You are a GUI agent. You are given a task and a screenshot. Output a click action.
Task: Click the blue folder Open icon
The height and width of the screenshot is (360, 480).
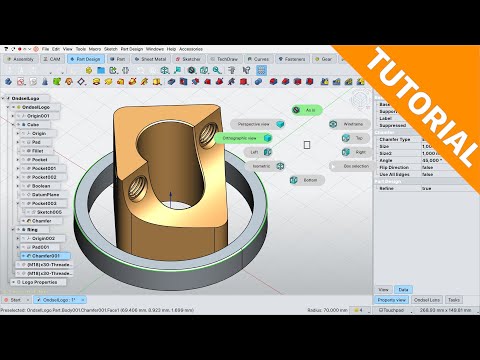(x=101, y=70)
